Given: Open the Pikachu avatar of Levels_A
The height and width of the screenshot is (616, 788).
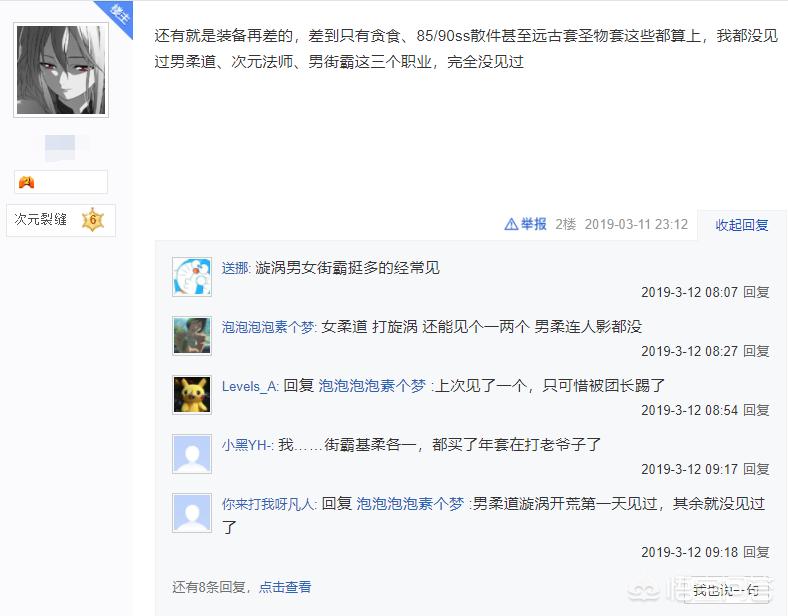Looking at the screenshot, I should (191, 394).
